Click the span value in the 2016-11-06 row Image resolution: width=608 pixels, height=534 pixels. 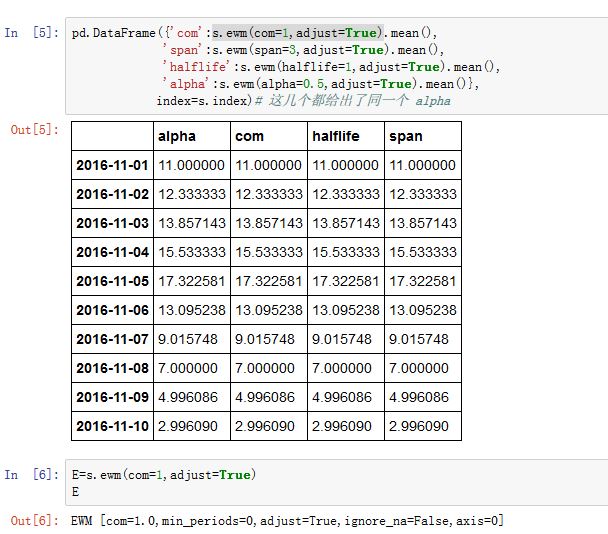(422, 310)
